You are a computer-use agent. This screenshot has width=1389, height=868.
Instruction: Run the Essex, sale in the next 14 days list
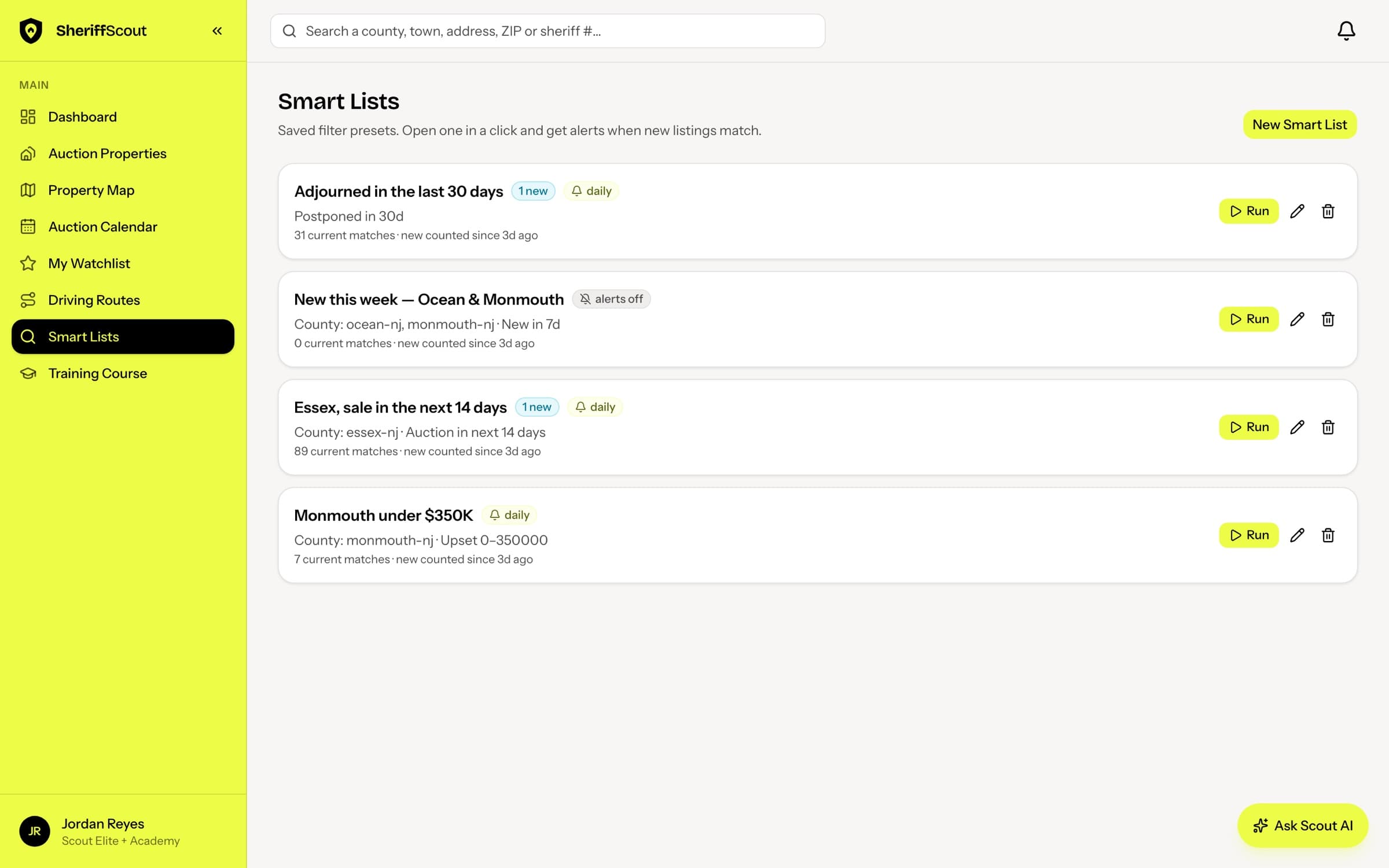coord(1248,427)
